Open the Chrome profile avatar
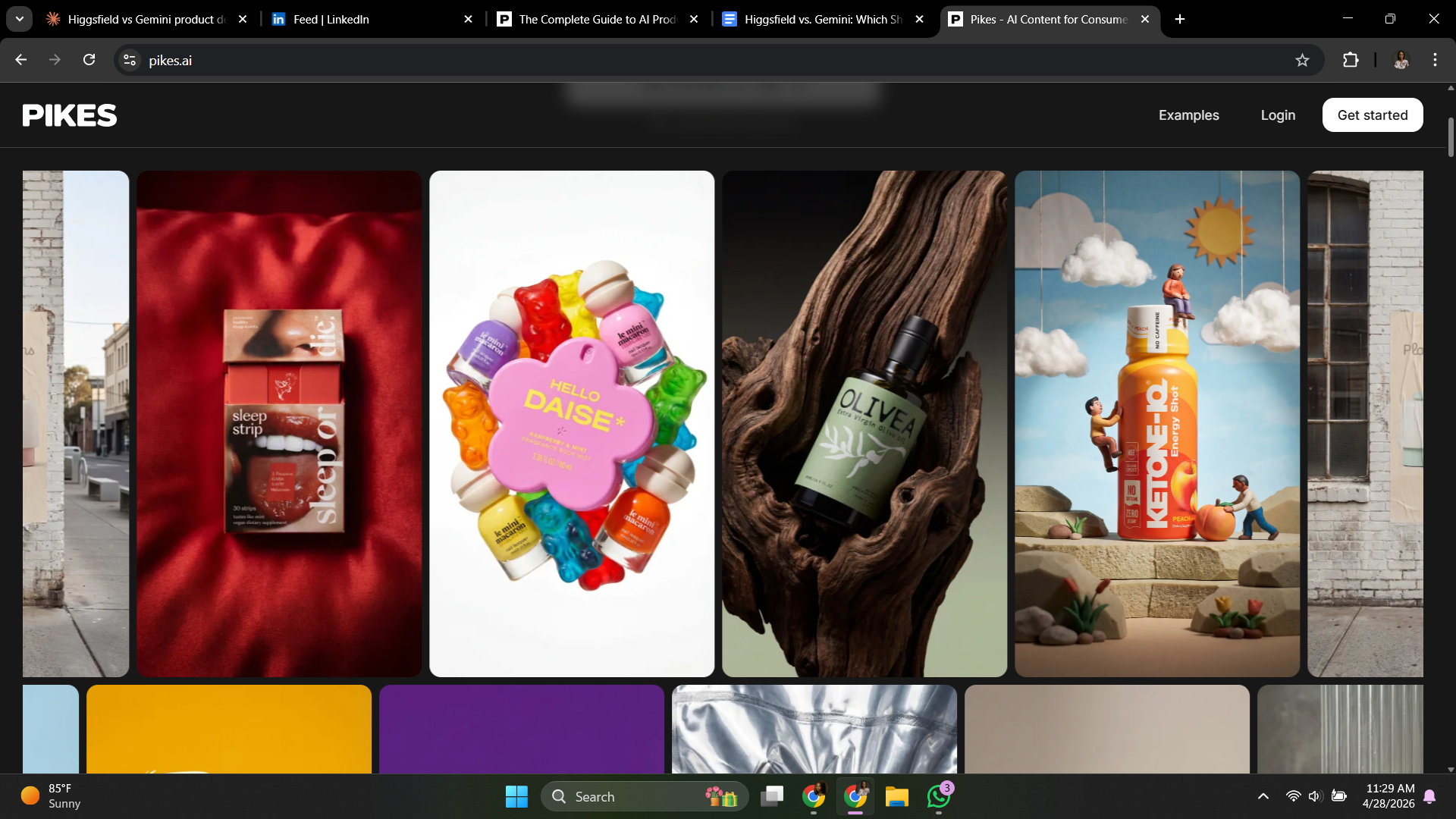Image resolution: width=1456 pixels, height=819 pixels. 1401,60
